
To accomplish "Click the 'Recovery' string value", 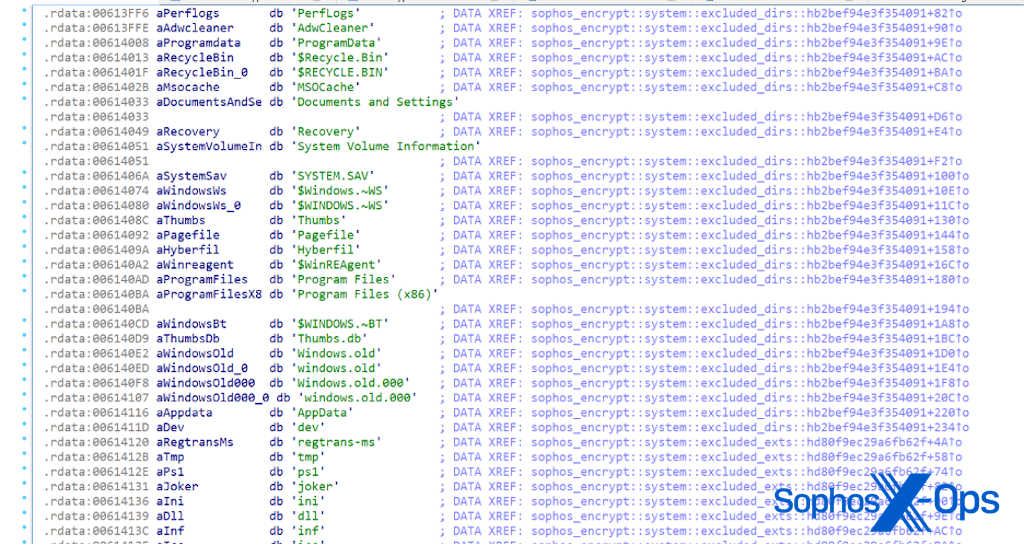I will click(x=325, y=132).
